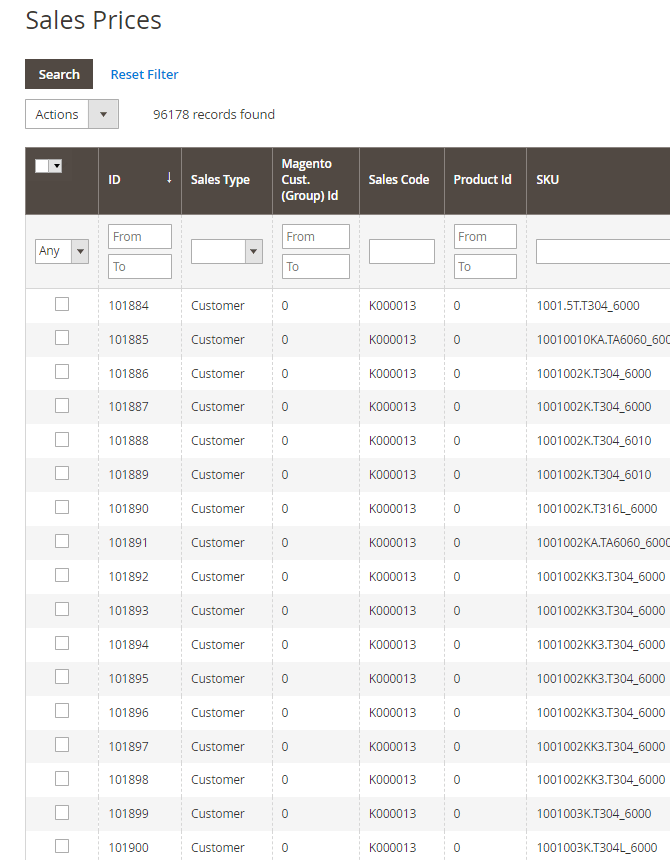This screenshot has height=860, width=670.
Task: Click the 'Sales Prices' page title
Action: click(x=93, y=20)
